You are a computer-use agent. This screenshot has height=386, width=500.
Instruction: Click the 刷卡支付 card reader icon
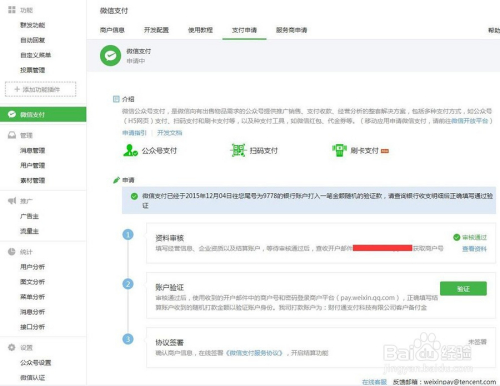[339, 150]
